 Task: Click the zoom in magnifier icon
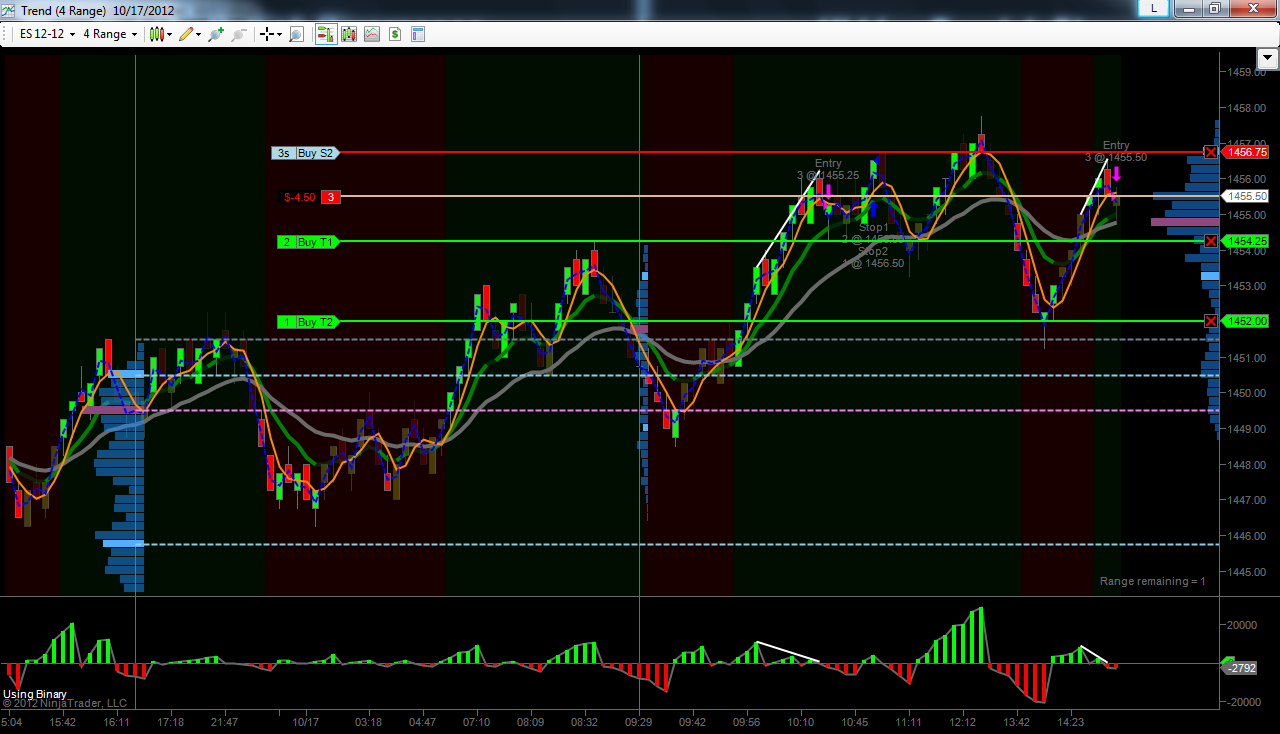[216, 34]
